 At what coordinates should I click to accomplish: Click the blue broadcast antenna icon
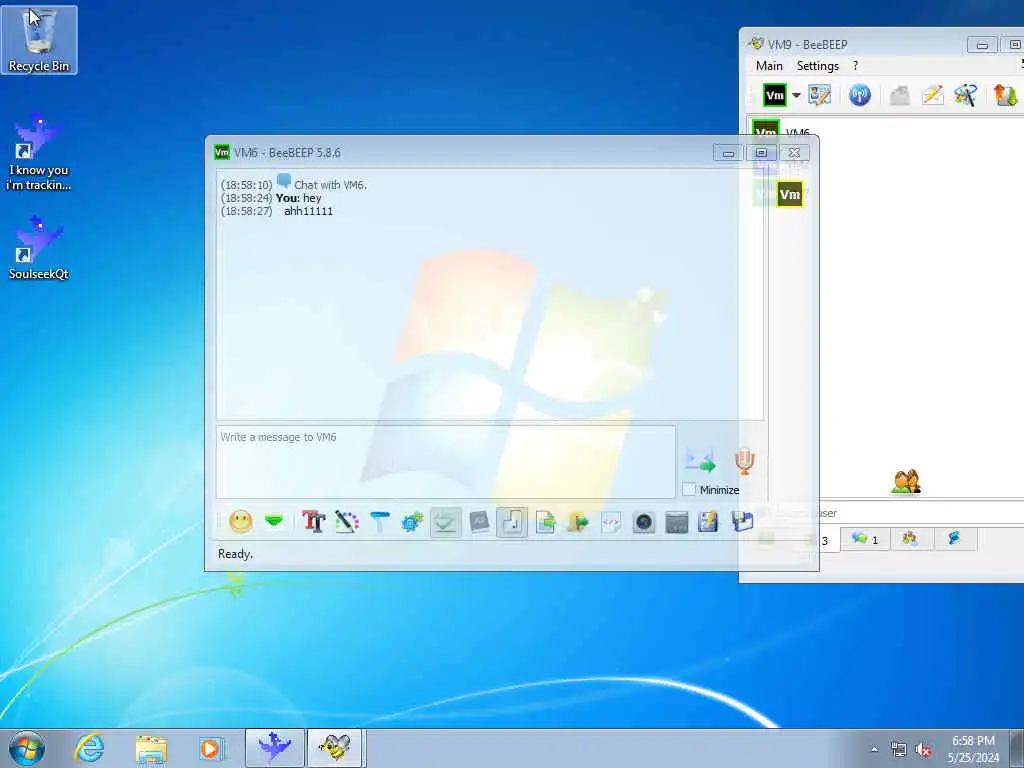859,95
